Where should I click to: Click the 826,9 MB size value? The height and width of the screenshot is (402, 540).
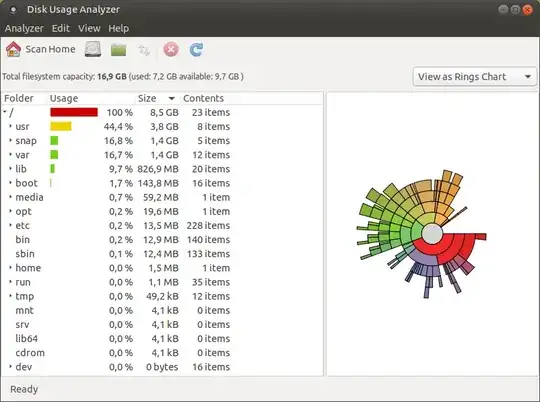click(x=158, y=169)
